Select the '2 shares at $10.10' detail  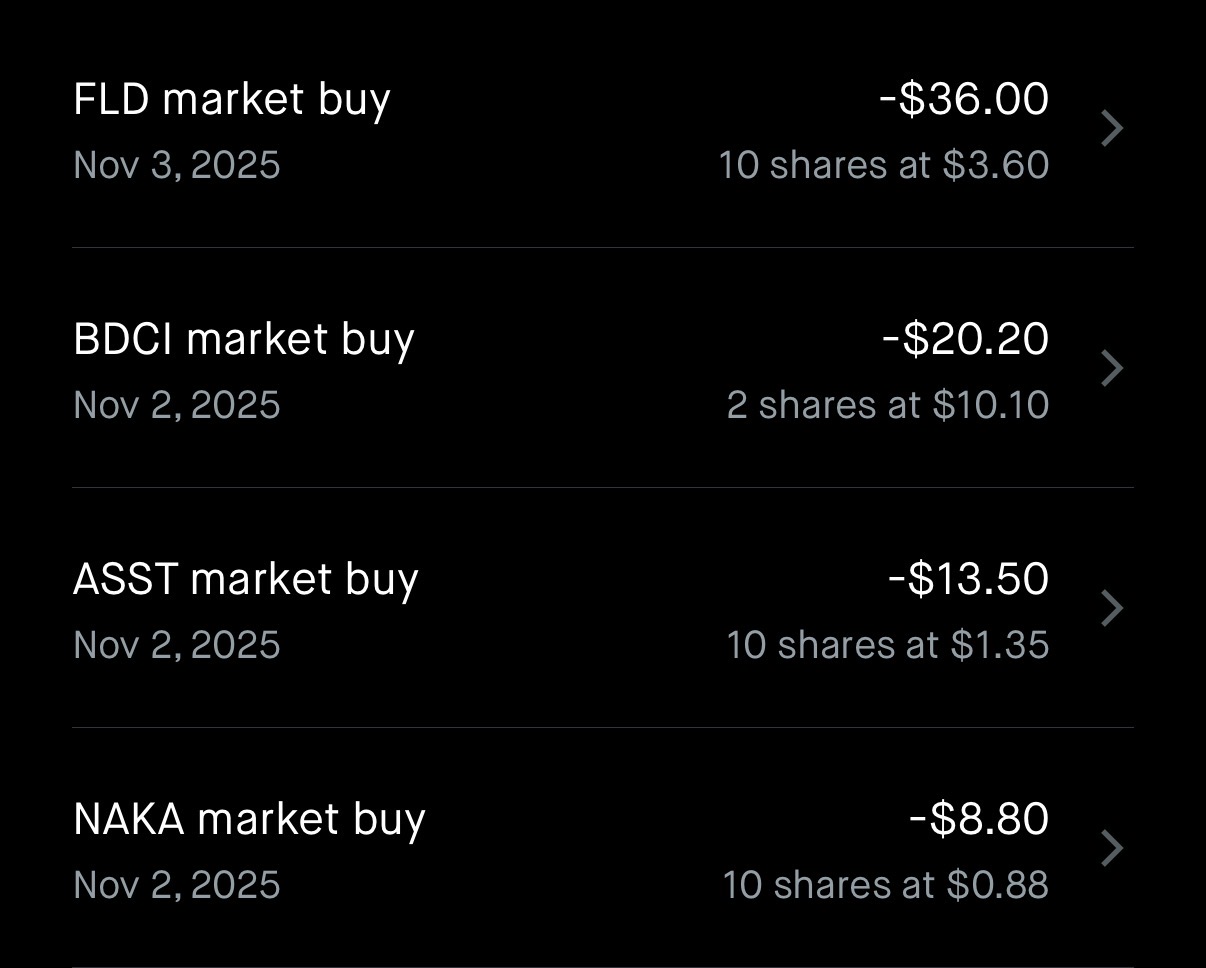point(888,405)
